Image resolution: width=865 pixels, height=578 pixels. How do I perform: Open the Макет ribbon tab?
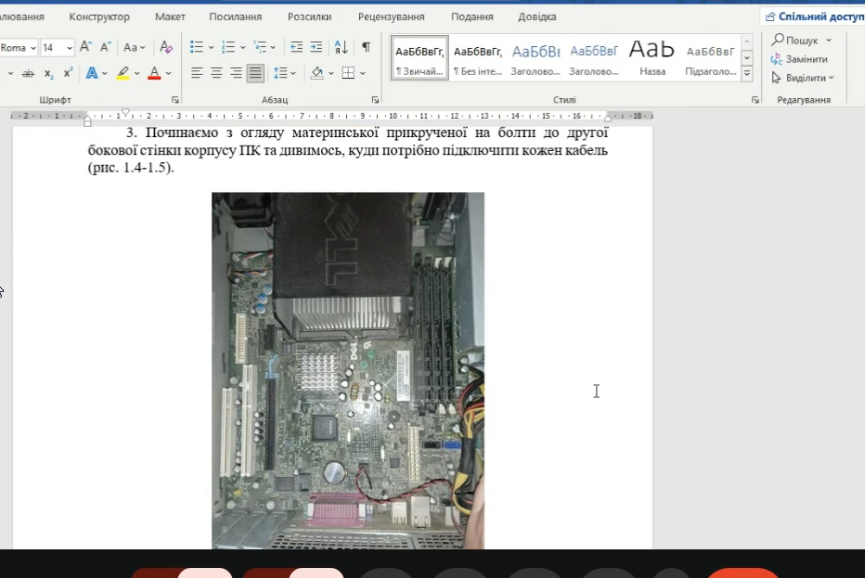click(x=170, y=17)
